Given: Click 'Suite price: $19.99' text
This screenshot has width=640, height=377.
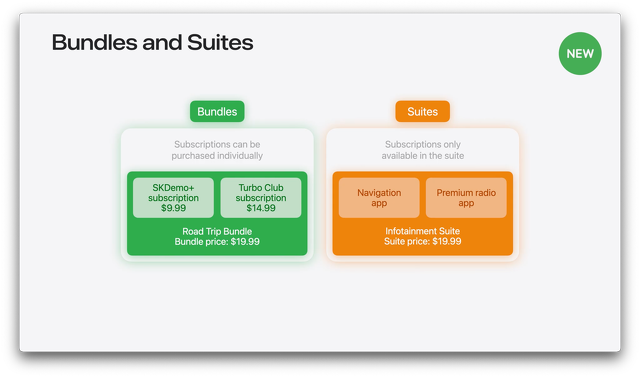Looking at the screenshot, I should tap(422, 241).
